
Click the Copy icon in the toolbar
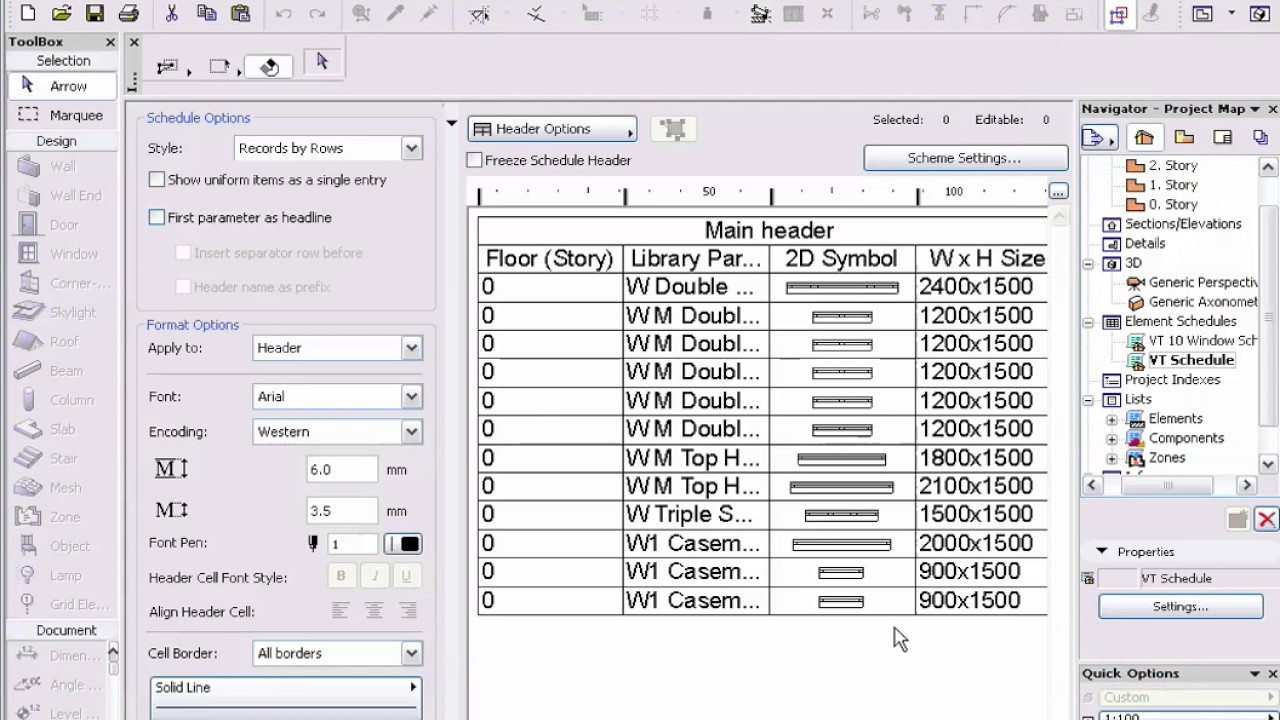(206, 14)
